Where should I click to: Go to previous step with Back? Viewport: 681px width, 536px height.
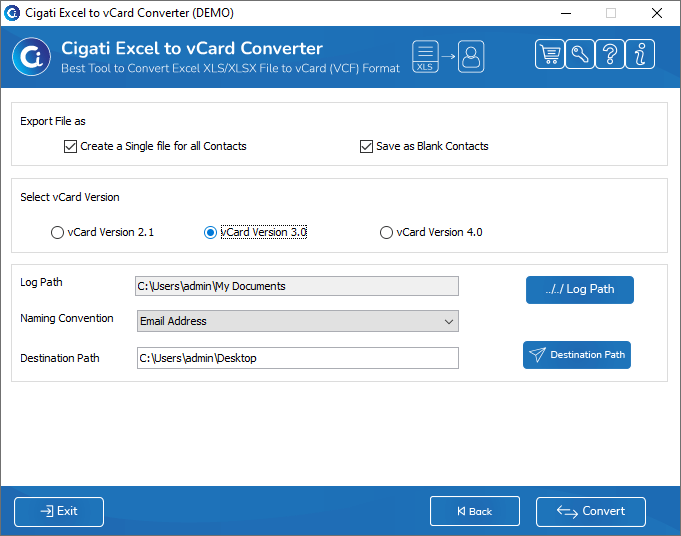(475, 511)
